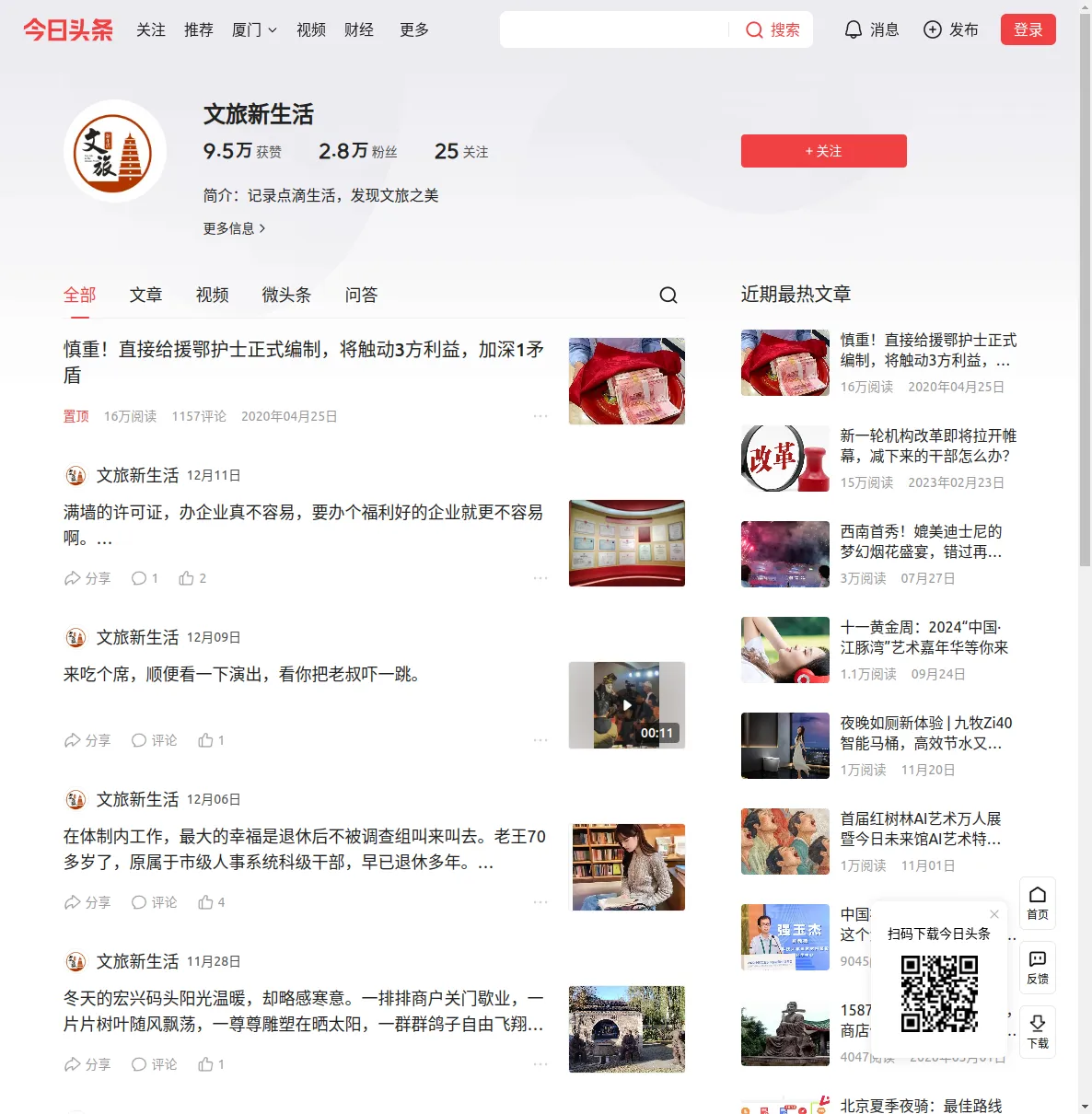Focus the top search input field

pyautogui.click(x=615, y=30)
